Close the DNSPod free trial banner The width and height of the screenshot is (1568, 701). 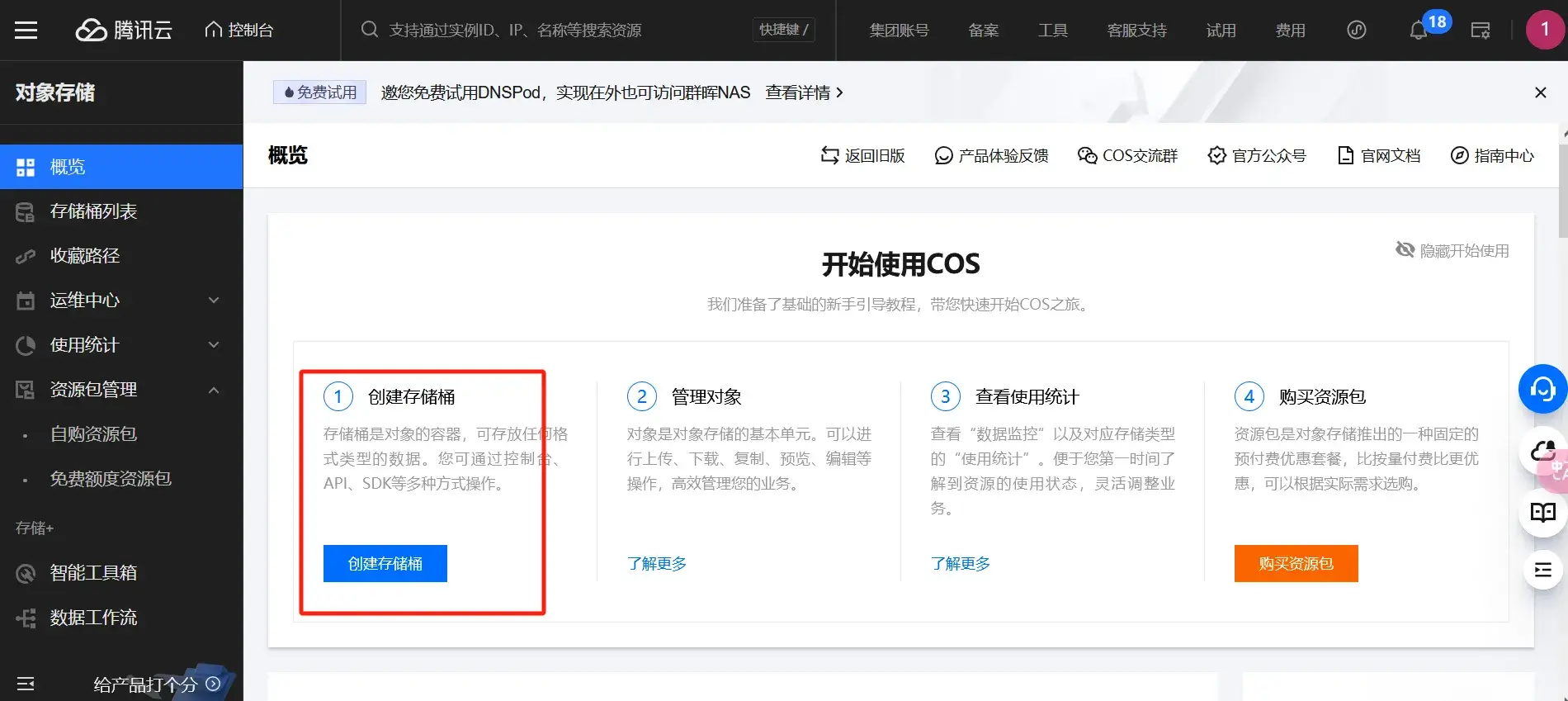(x=1540, y=92)
